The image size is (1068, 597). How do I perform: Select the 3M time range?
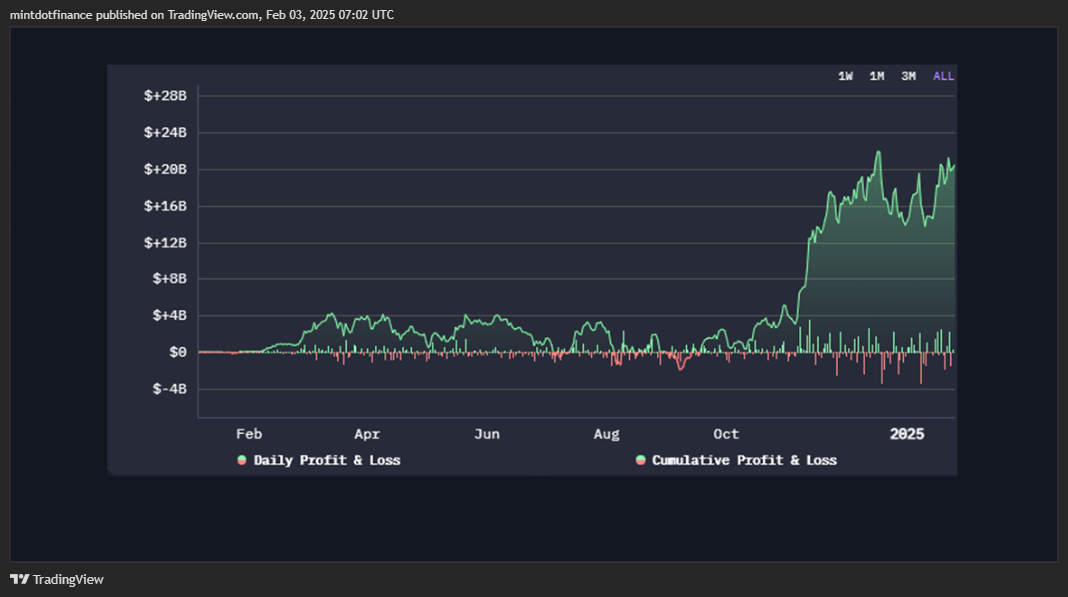point(909,76)
